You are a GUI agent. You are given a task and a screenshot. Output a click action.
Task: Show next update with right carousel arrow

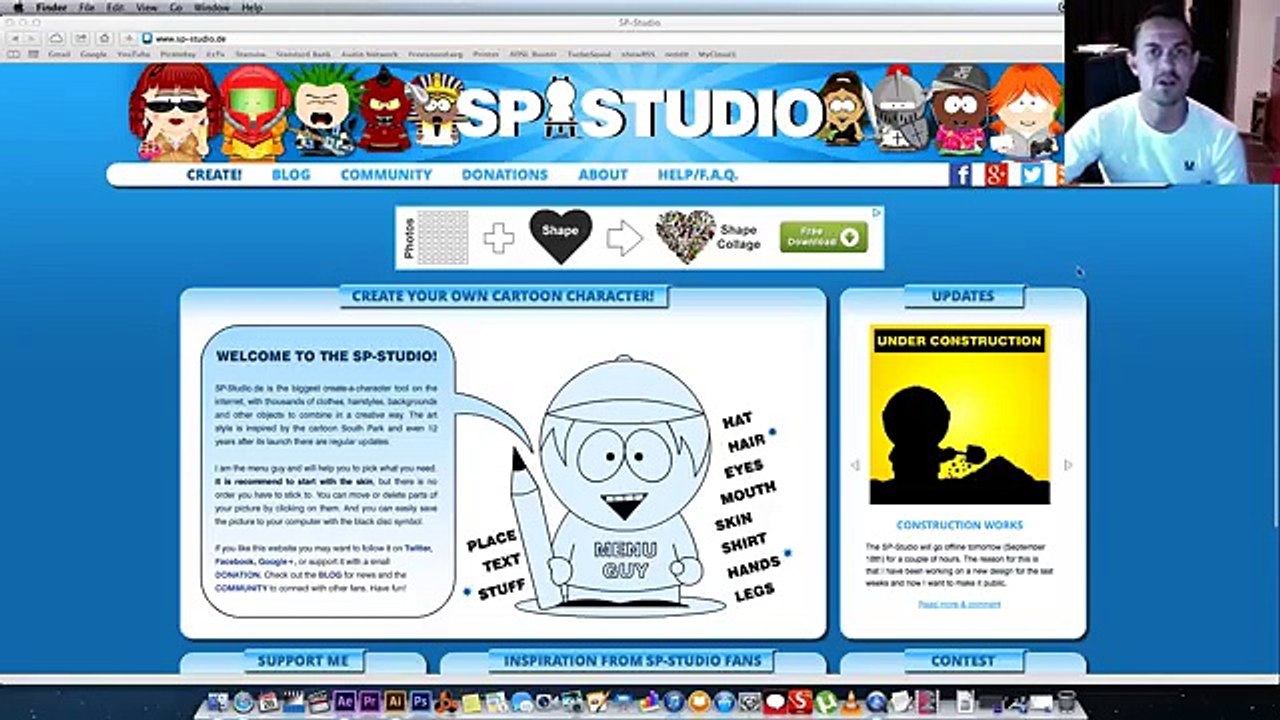coord(1068,465)
